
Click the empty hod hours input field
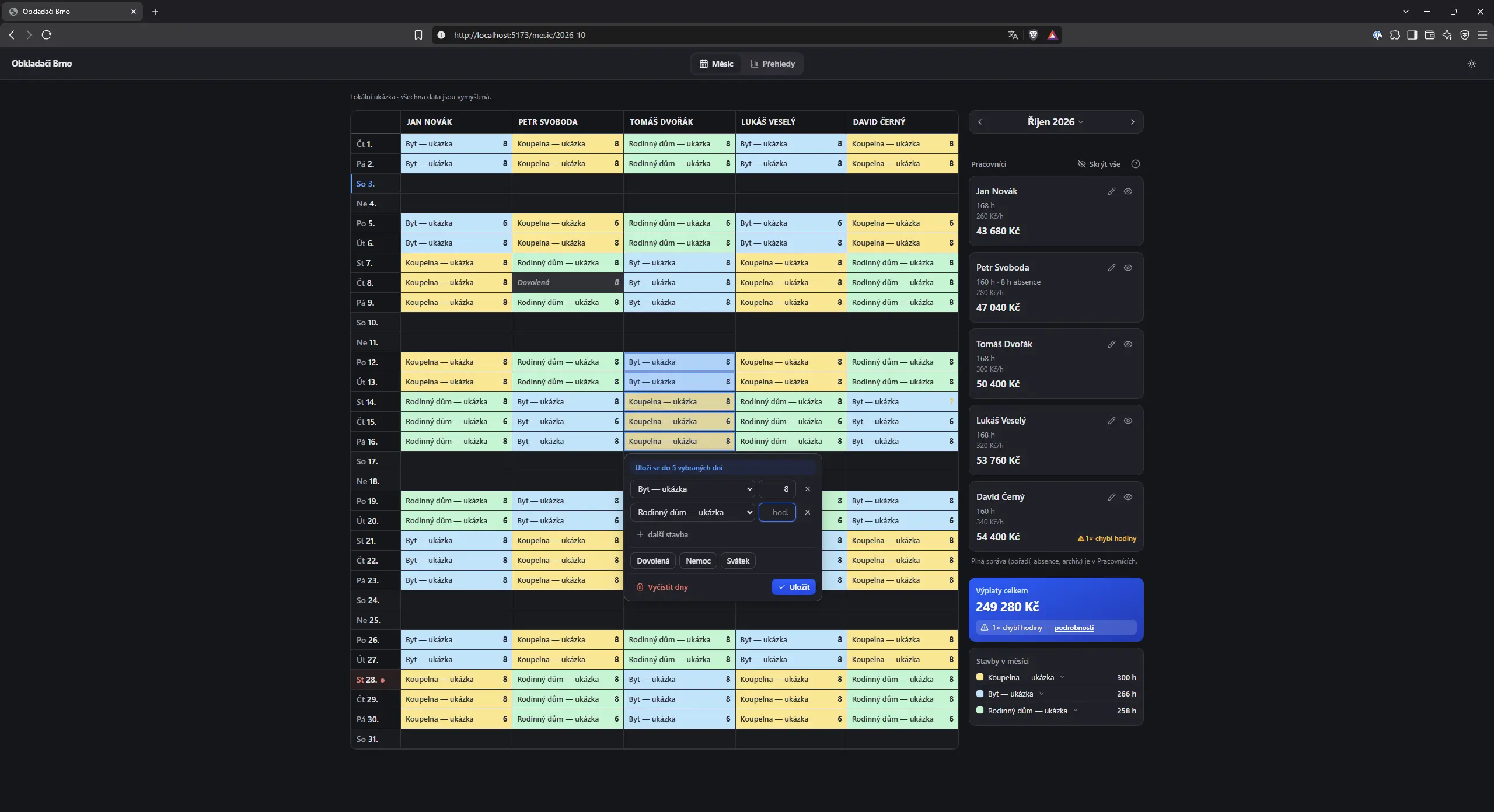[777, 512]
